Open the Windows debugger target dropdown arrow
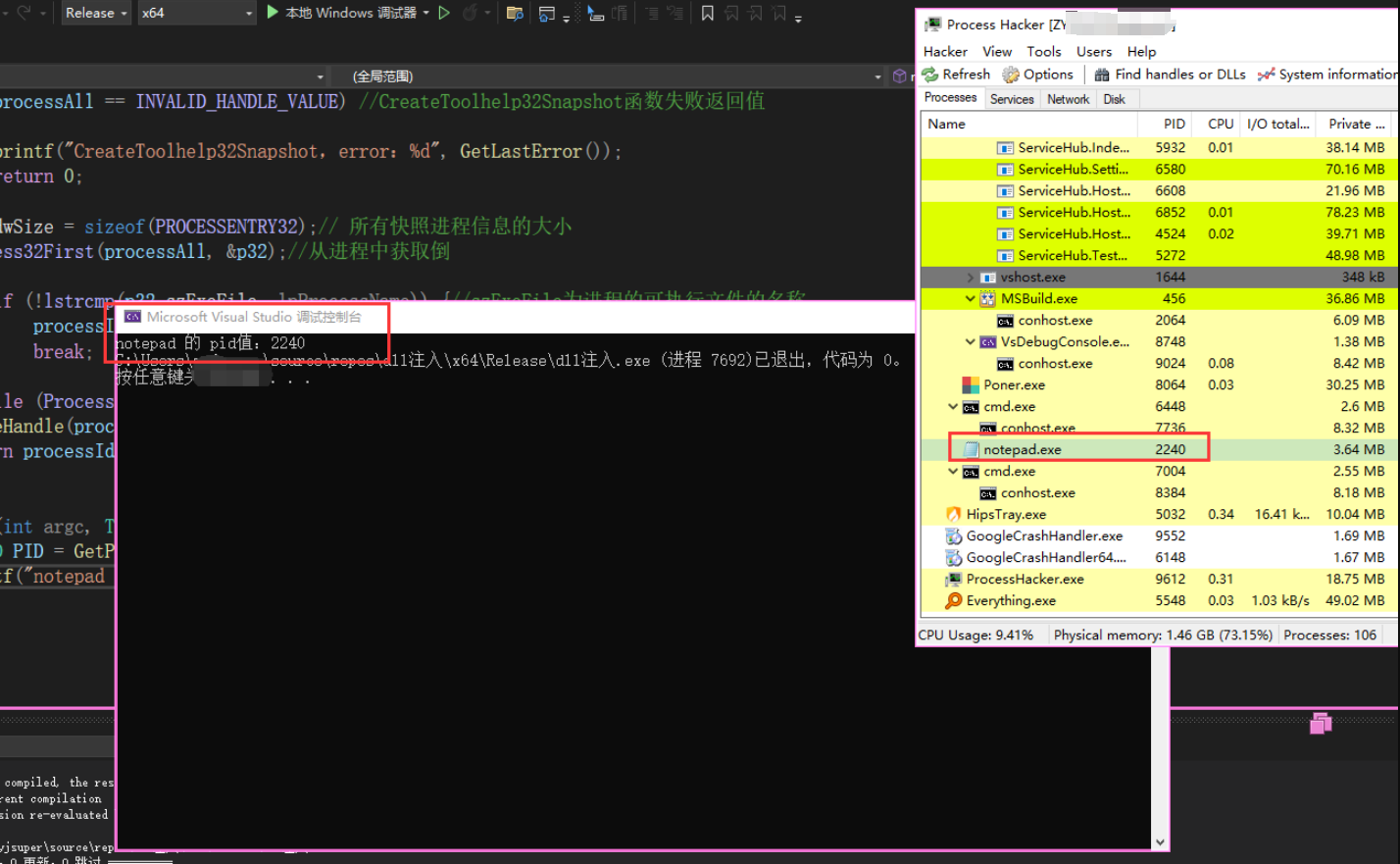The width and height of the screenshot is (1400, 864). 426,13
